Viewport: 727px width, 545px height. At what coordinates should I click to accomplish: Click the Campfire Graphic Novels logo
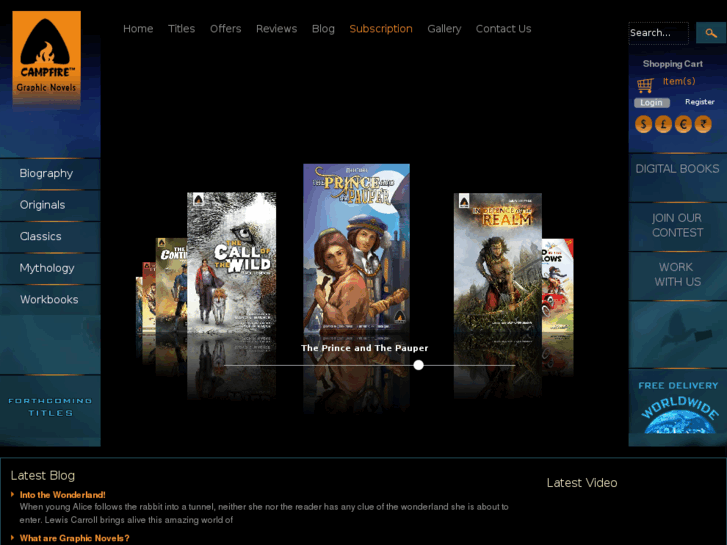(46, 59)
